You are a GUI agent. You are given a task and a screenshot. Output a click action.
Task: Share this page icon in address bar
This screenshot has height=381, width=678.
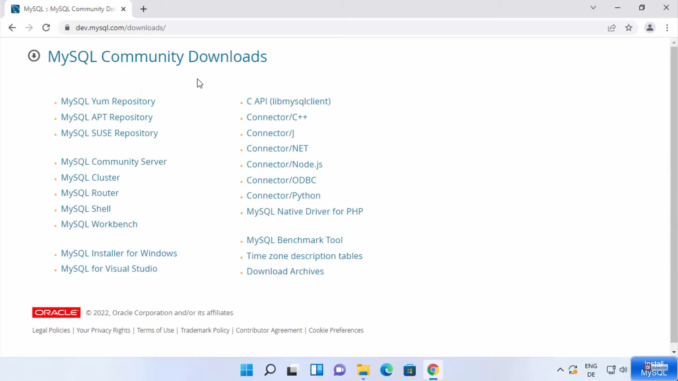611,28
